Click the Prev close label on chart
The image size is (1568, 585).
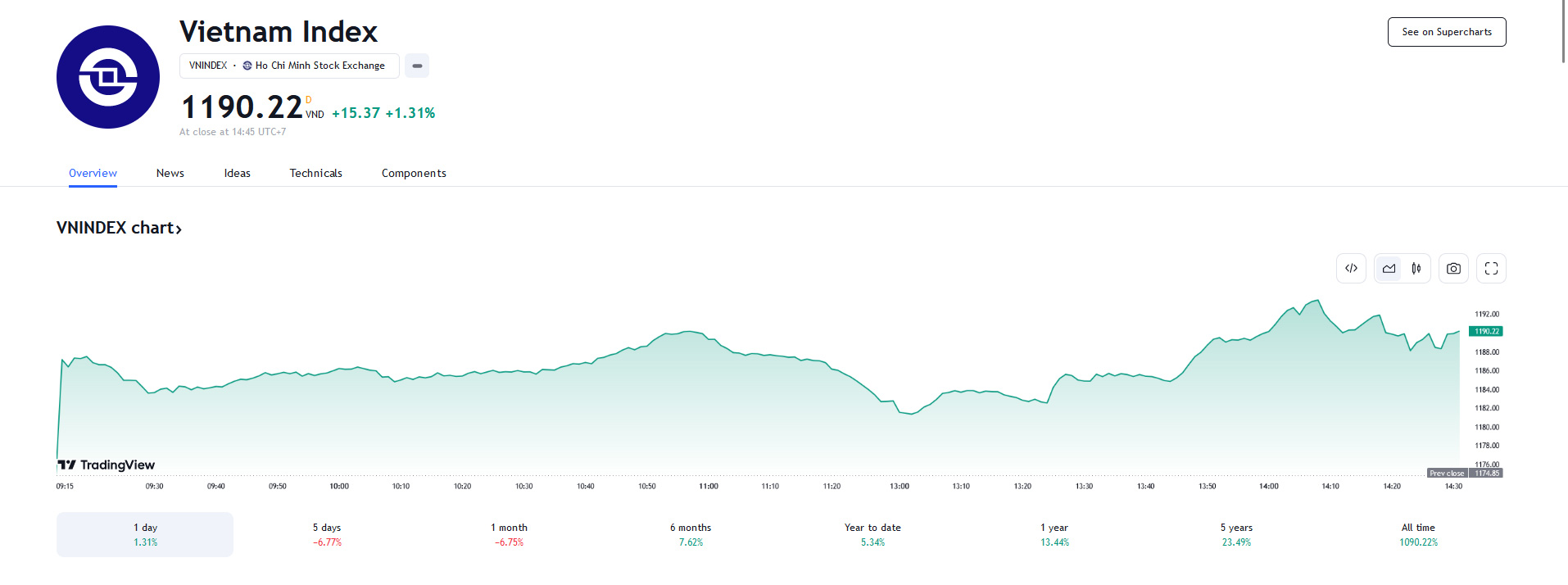click(1447, 474)
